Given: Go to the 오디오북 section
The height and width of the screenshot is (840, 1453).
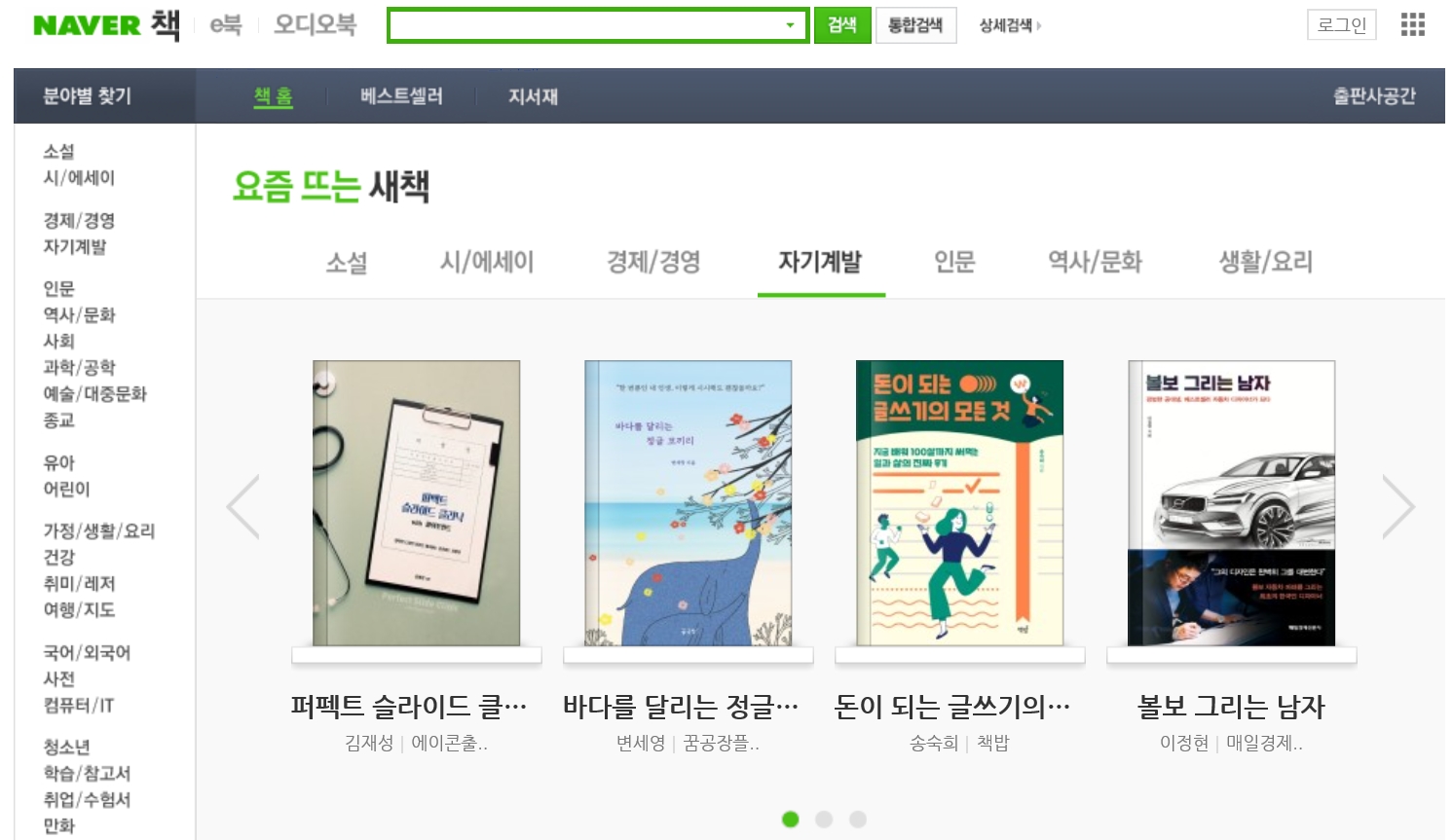Looking at the screenshot, I should coord(315,24).
